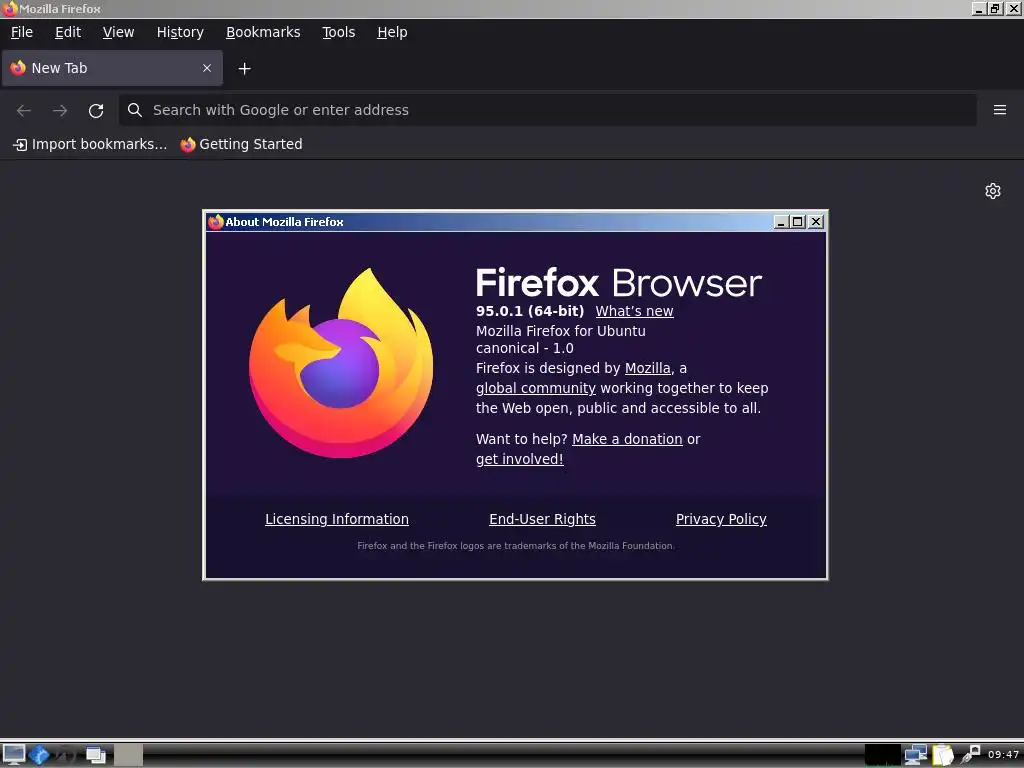Open the File menu

click(x=22, y=32)
